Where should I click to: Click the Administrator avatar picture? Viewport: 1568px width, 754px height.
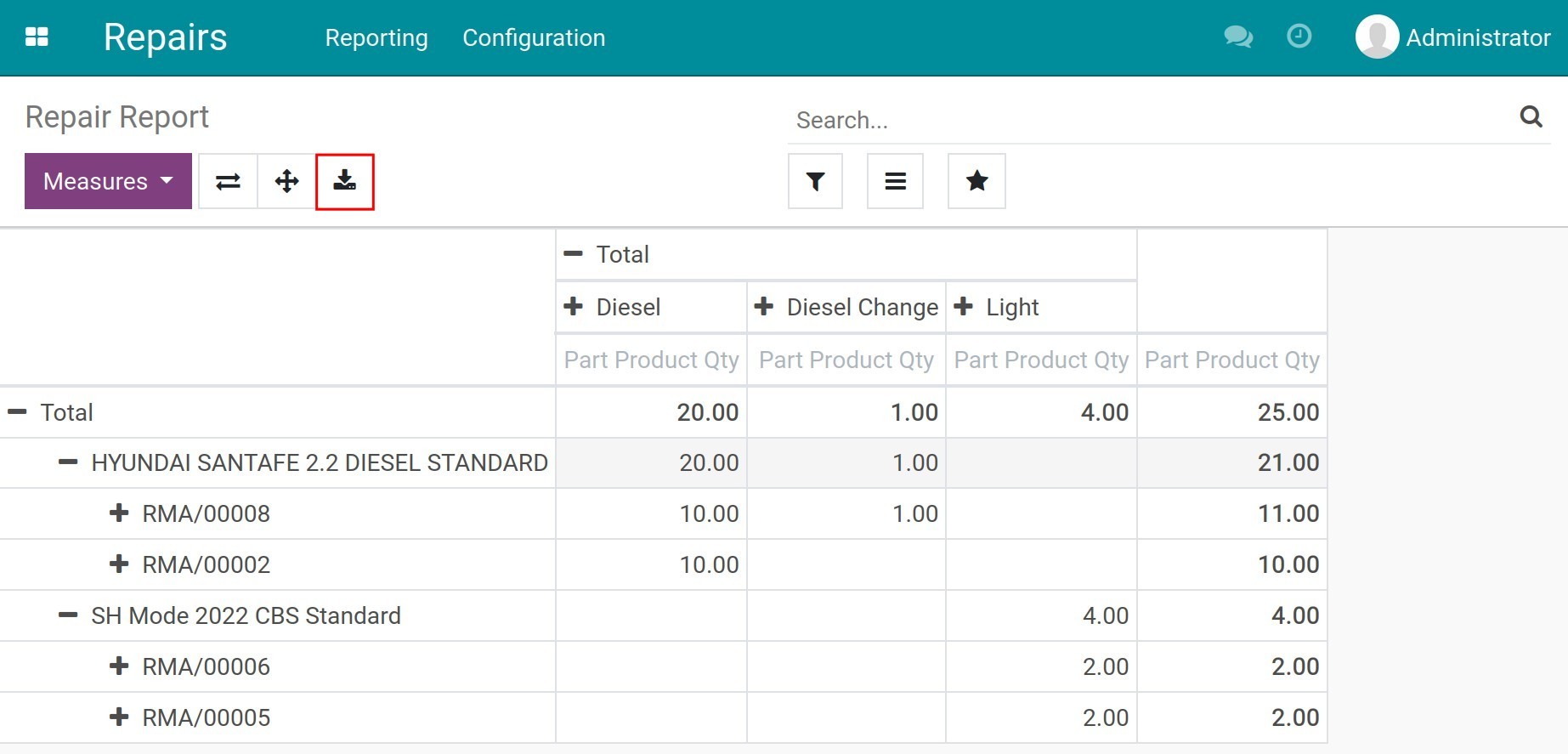pyautogui.click(x=1377, y=37)
